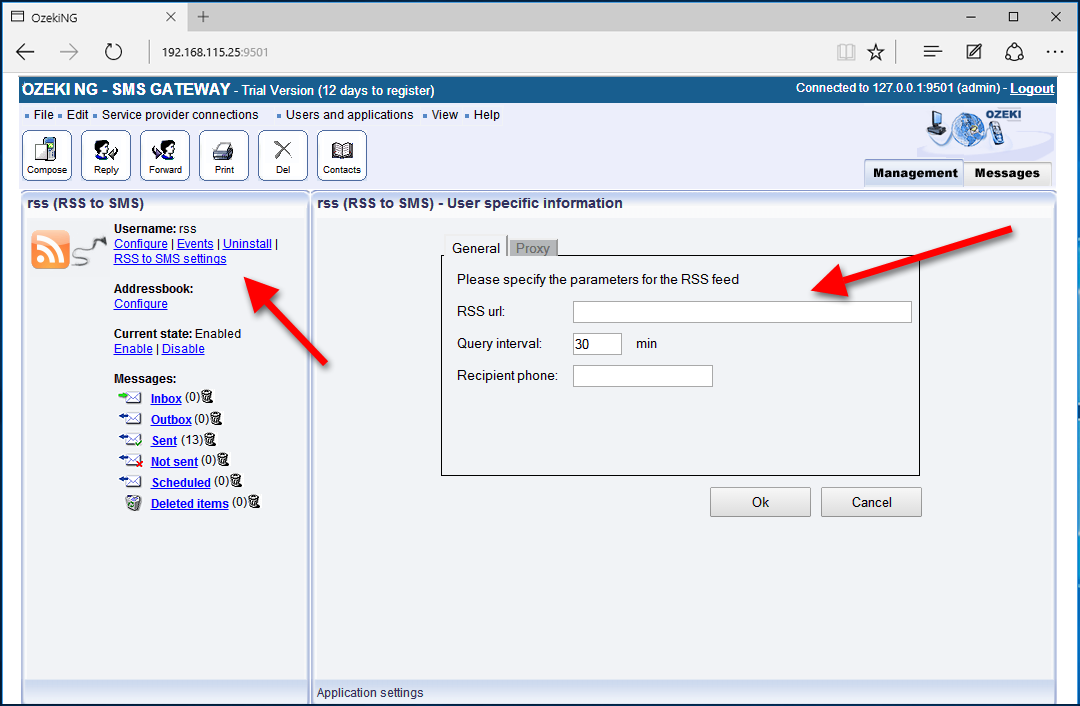Viewport: 1080px width, 706px height.
Task: Open Users and applications menu
Action: [x=349, y=115]
